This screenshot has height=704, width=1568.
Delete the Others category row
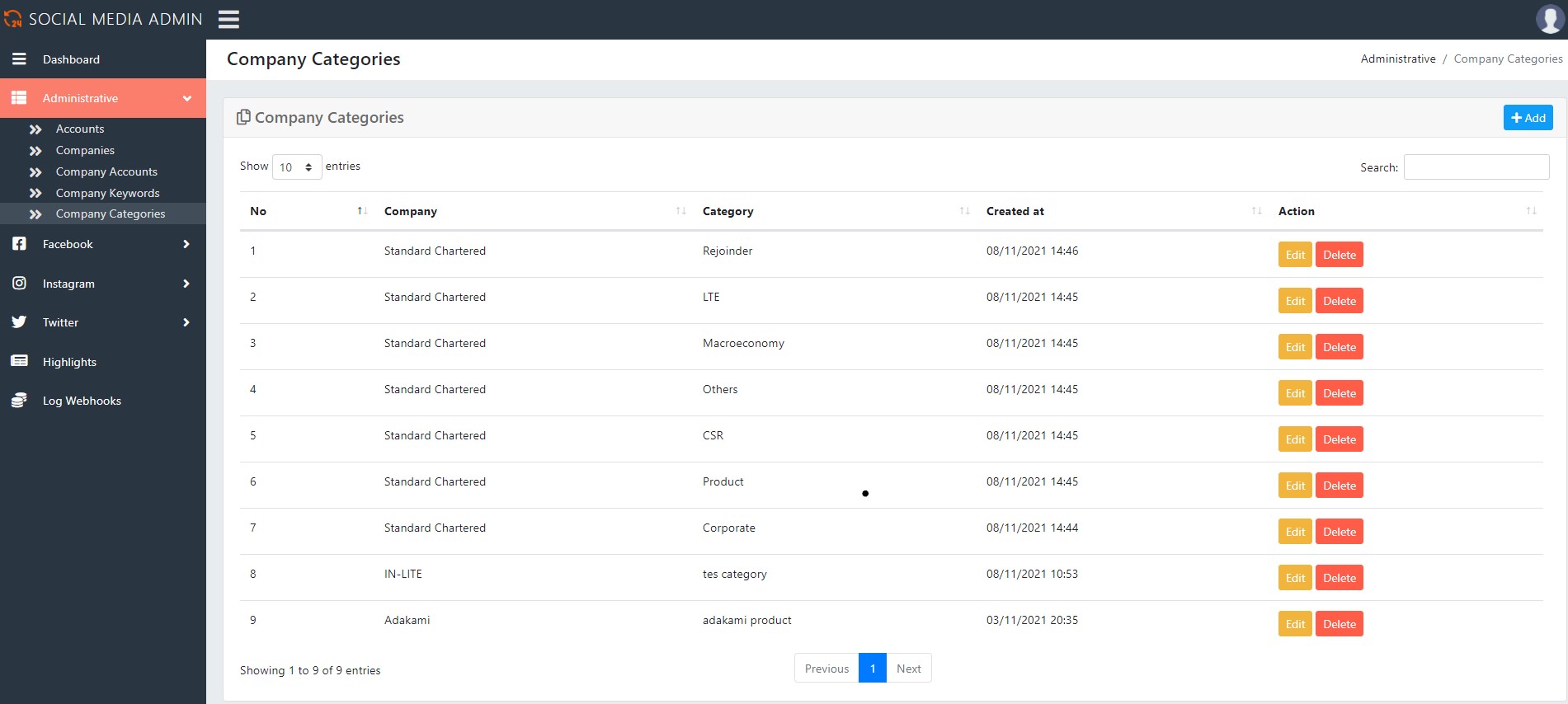click(x=1340, y=393)
